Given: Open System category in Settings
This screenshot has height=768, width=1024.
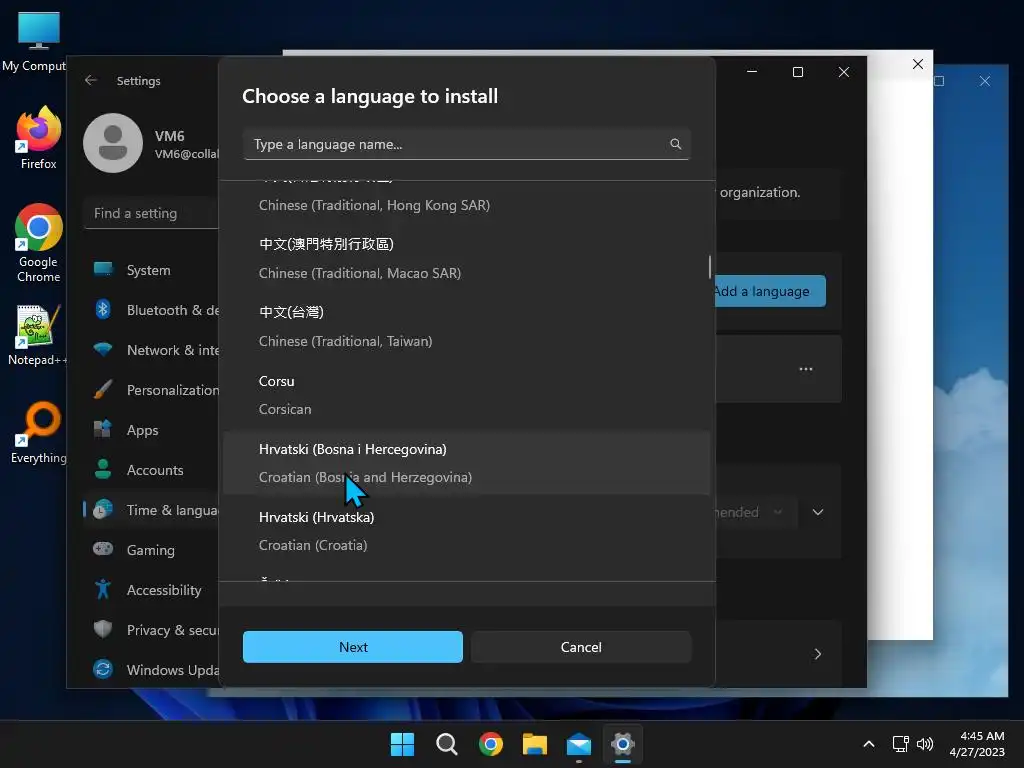Looking at the screenshot, I should 152,270.
